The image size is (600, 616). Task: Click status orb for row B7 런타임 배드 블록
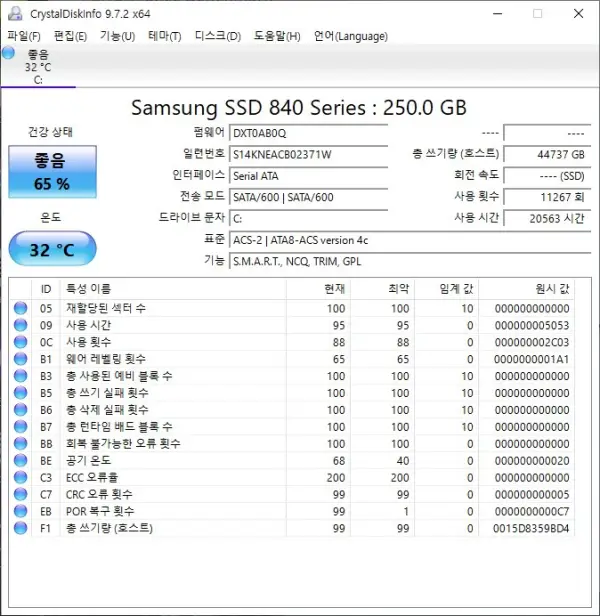click(20, 426)
